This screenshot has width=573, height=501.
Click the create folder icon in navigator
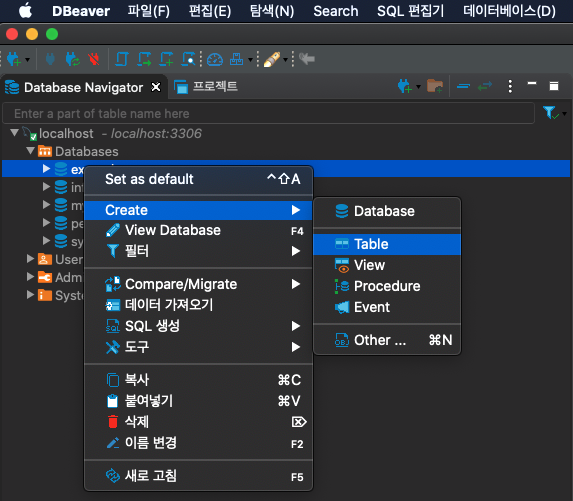pyautogui.click(x=435, y=86)
